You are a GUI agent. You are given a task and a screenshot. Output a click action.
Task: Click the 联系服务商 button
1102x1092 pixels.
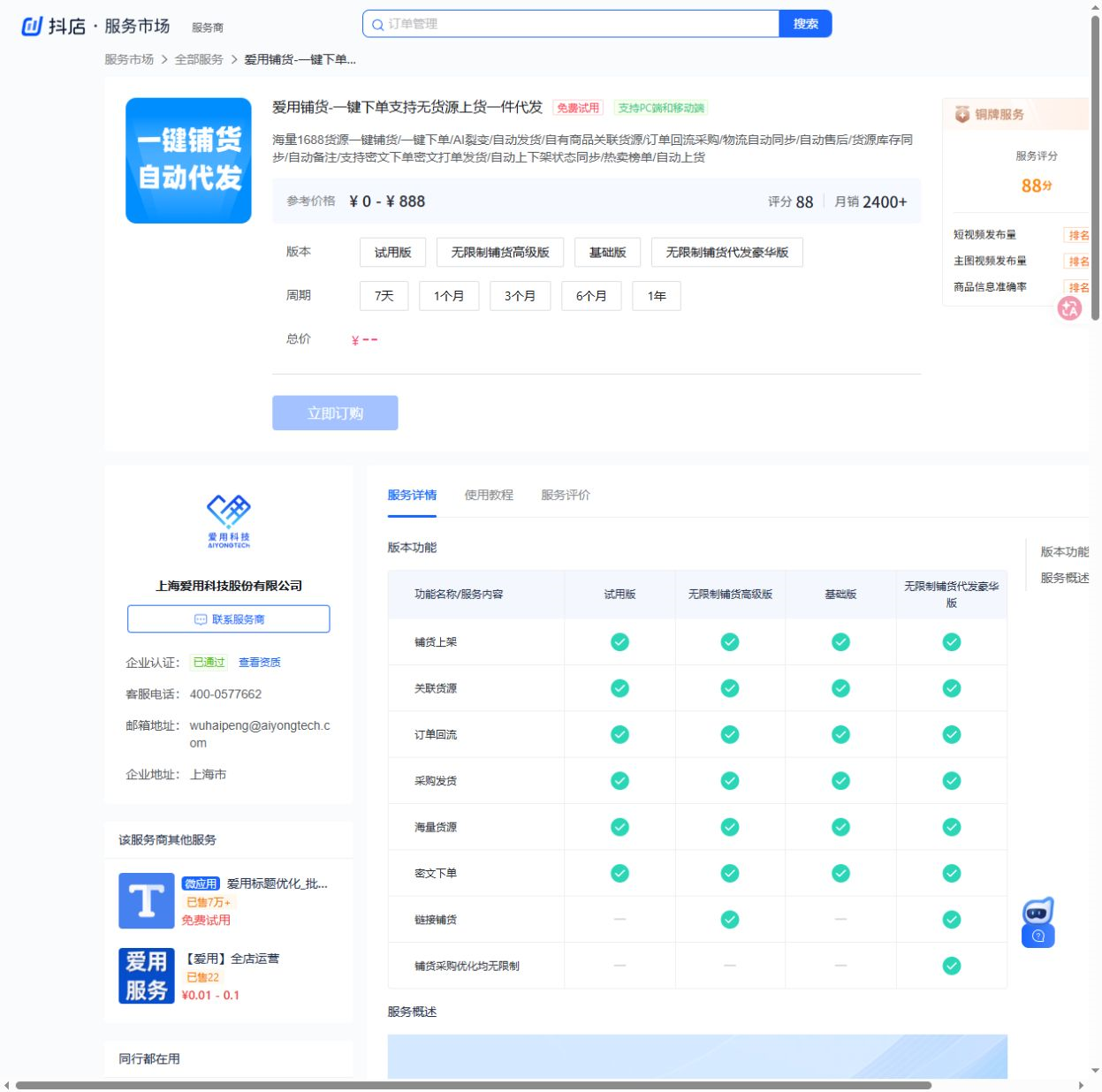[229, 619]
